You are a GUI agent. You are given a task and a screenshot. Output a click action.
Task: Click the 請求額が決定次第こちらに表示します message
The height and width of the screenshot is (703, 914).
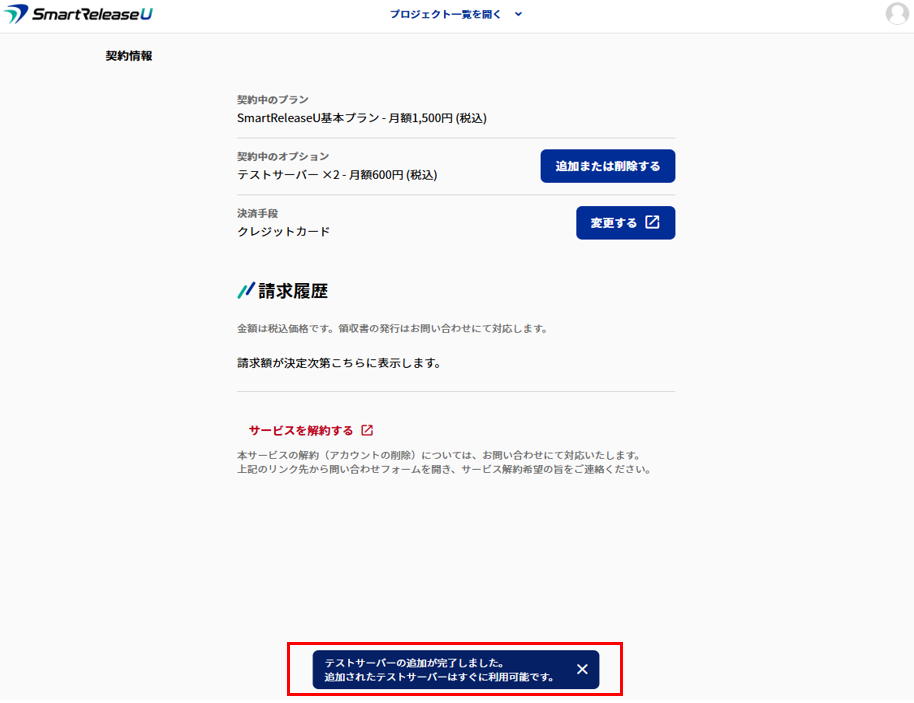coord(339,363)
